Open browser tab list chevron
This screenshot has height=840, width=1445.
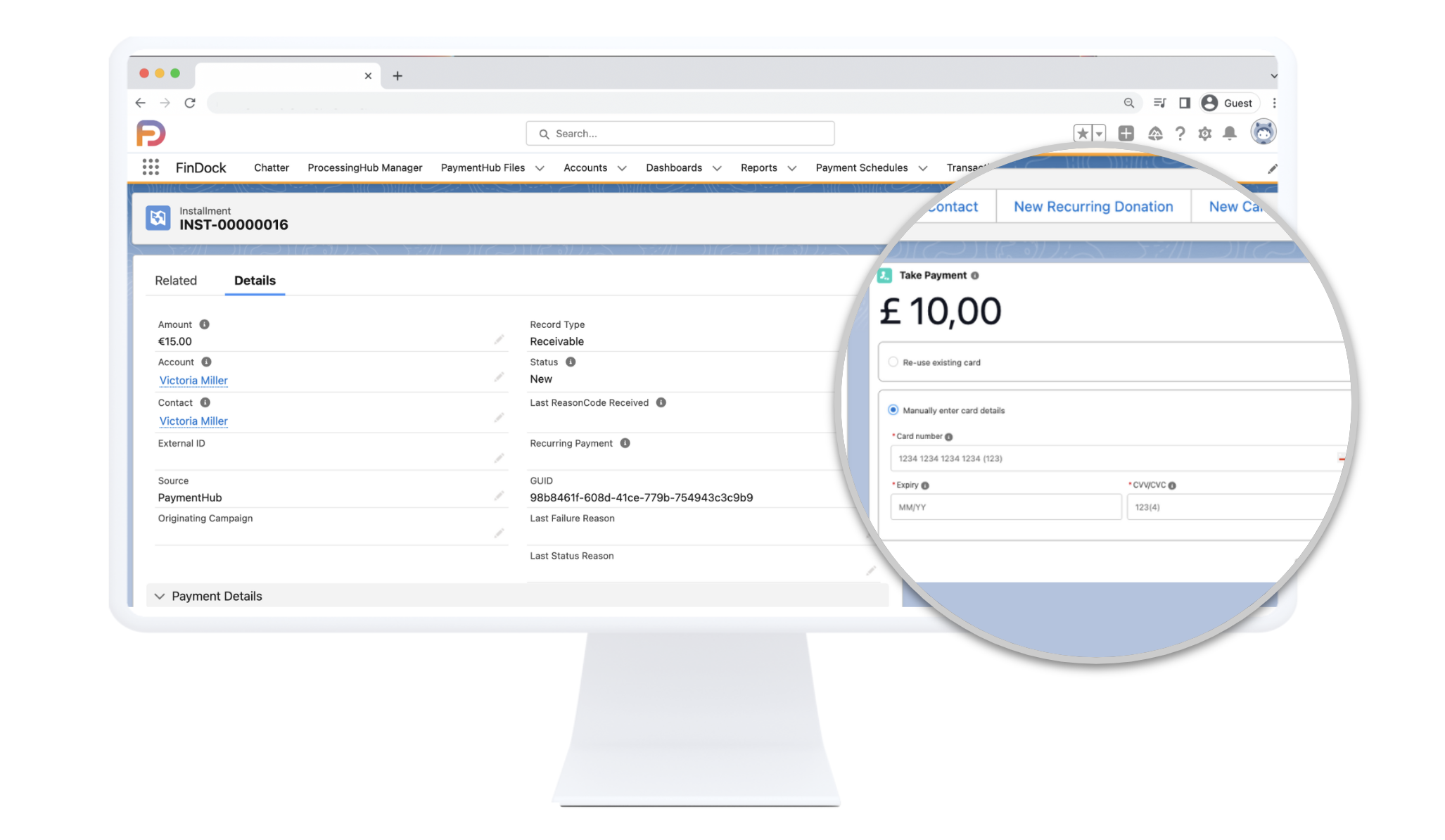[1273, 76]
